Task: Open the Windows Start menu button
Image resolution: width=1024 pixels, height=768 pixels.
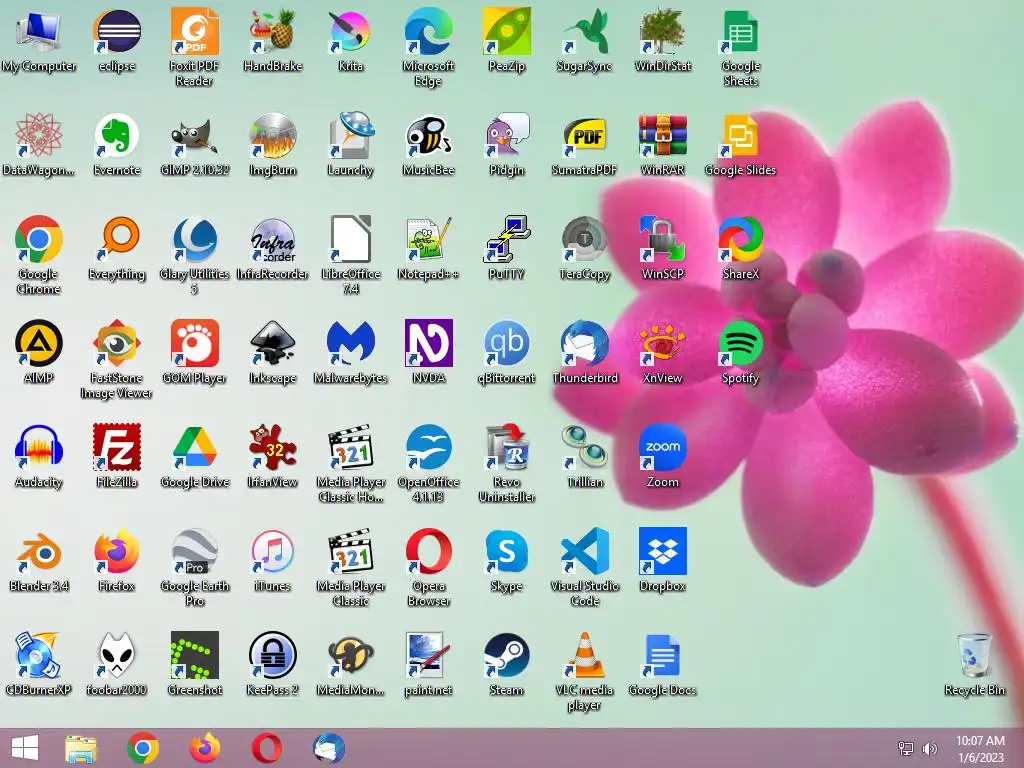Action: tap(25, 748)
